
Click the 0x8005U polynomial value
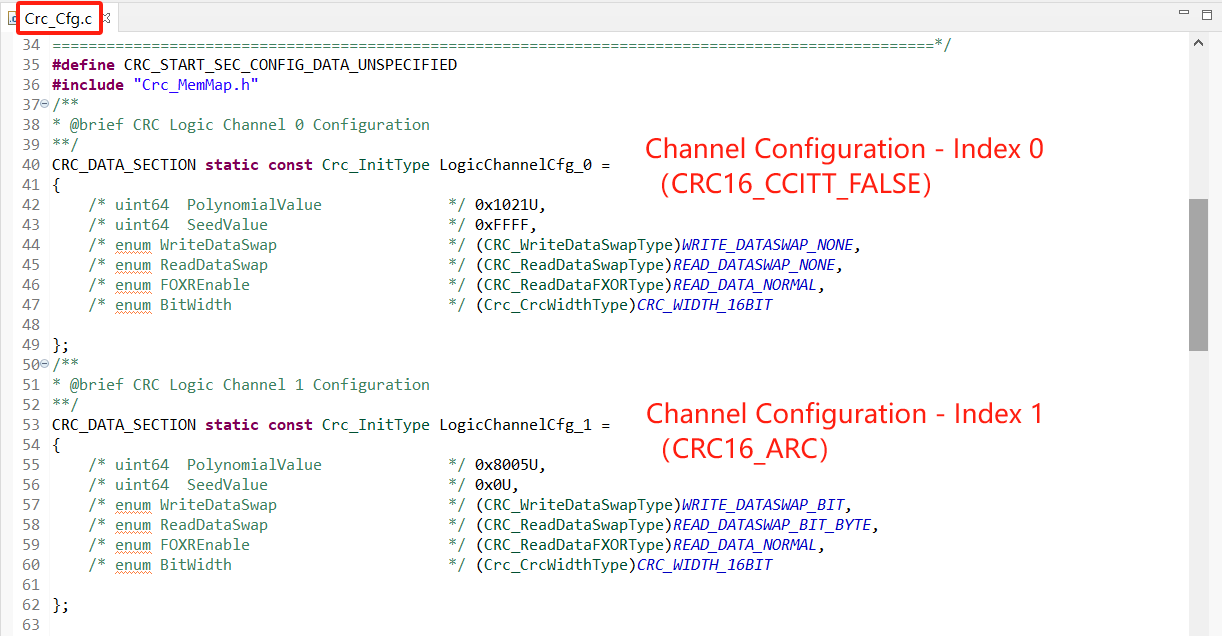510,465
